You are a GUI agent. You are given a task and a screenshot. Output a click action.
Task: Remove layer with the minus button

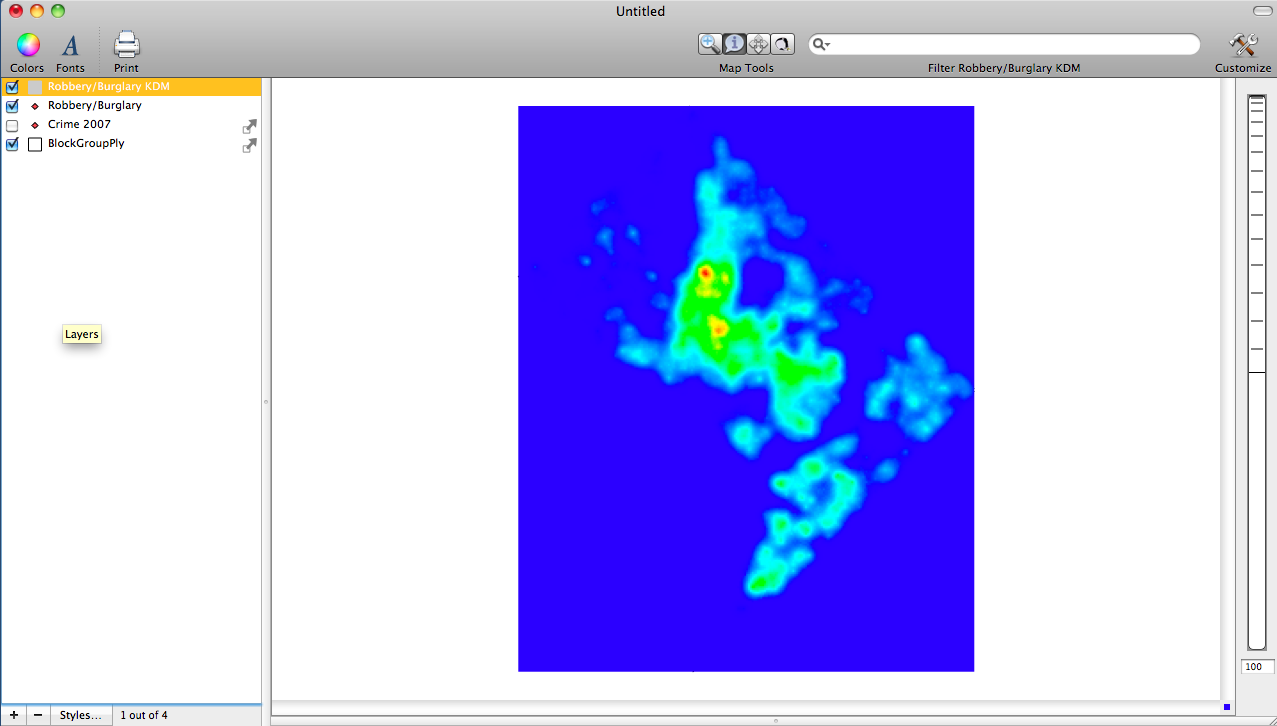pyautogui.click(x=38, y=715)
